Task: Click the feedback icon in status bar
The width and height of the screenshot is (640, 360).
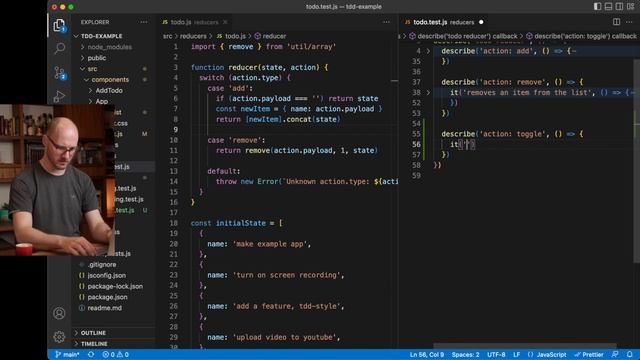Action: point(616,354)
